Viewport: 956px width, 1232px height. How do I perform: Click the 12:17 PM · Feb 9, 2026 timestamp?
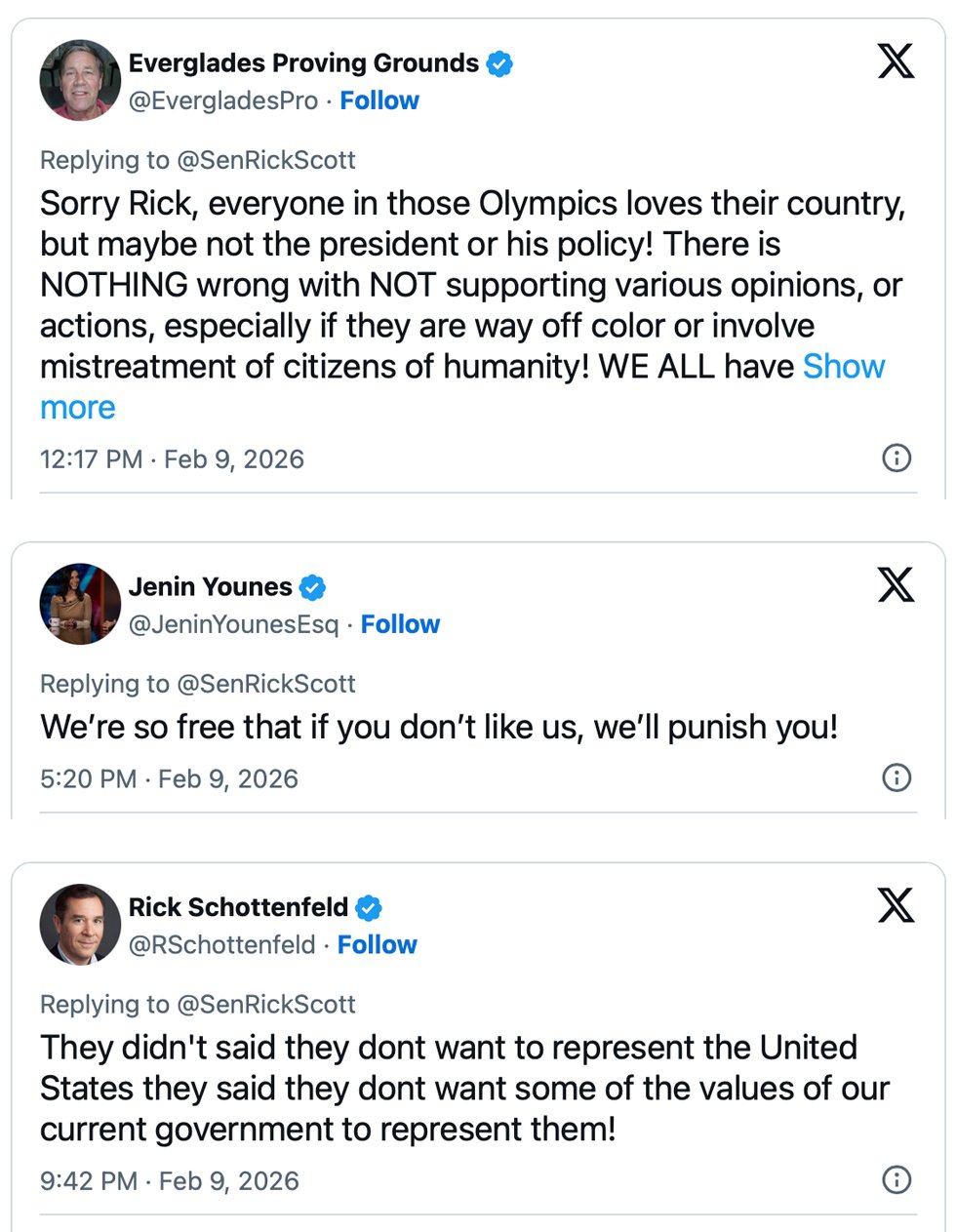172,459
